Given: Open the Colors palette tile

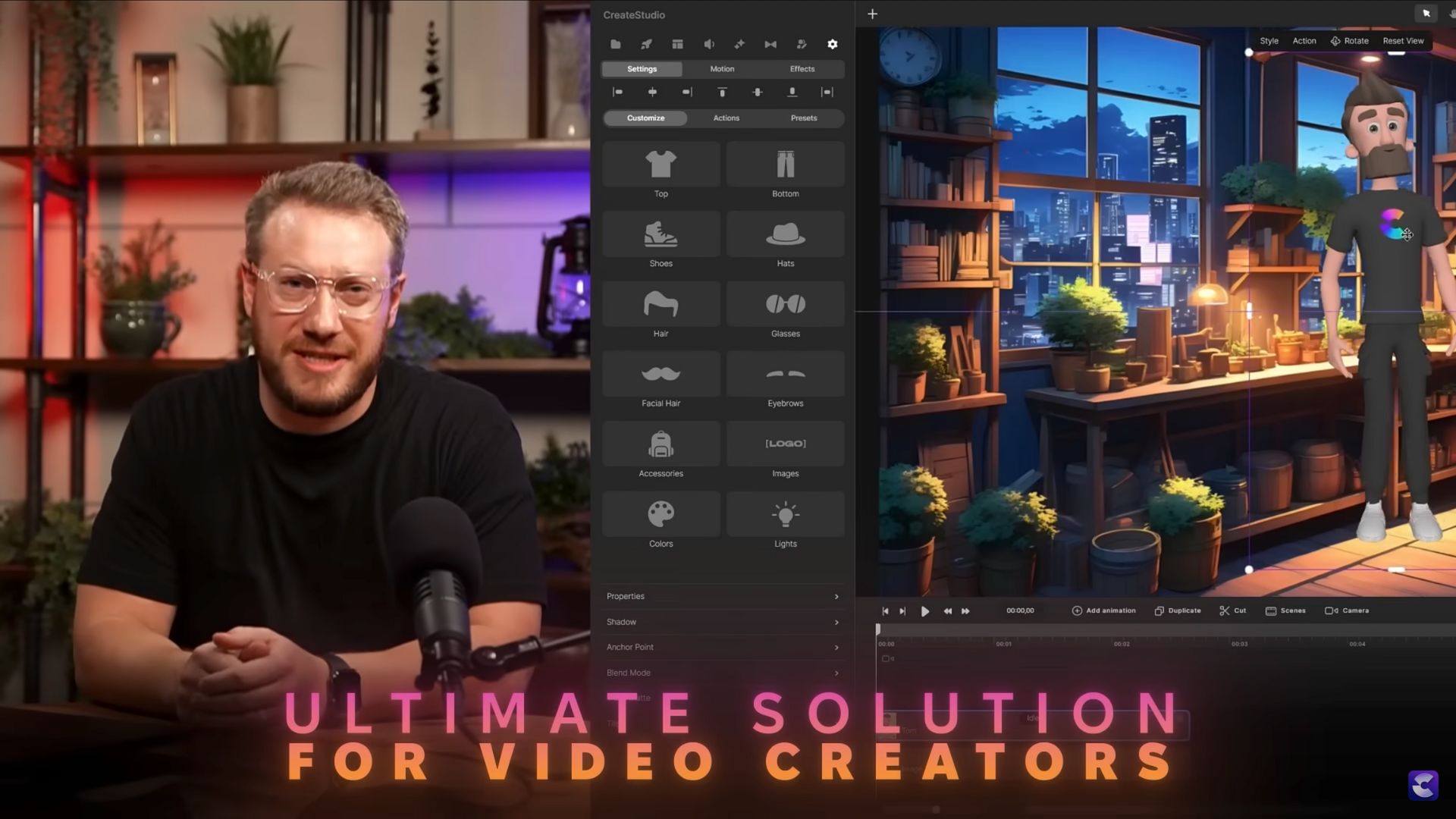Looking at the screenshot, I should tap(661, 515).
